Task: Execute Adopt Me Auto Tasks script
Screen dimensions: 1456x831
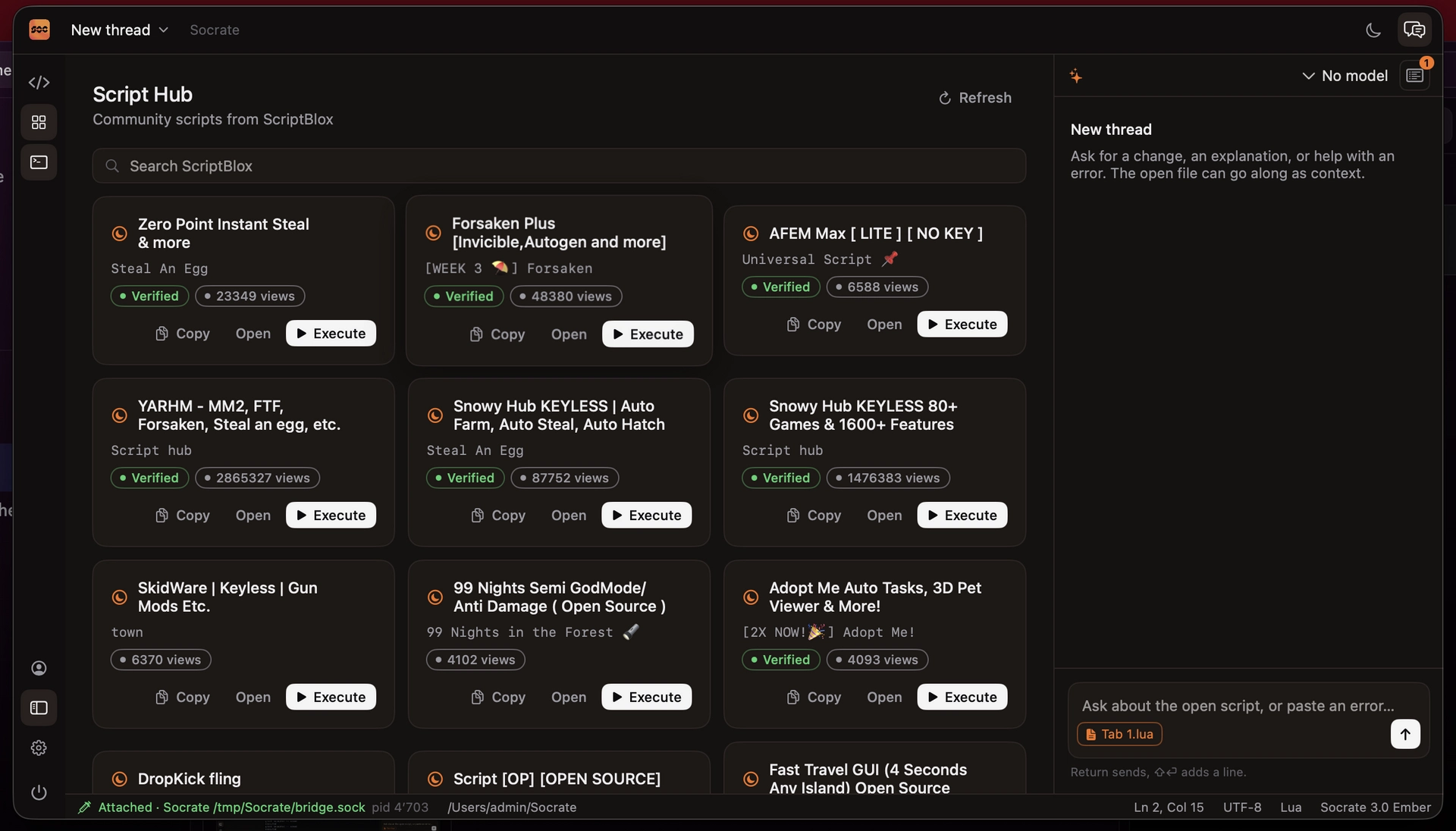Action: 962,698
